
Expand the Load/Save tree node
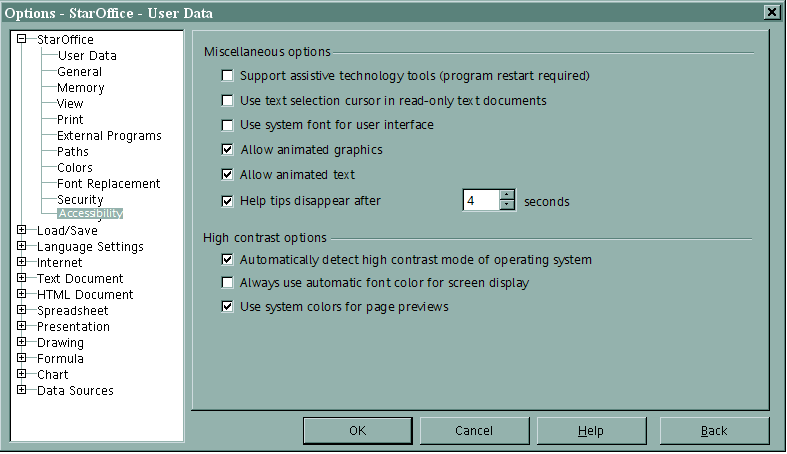(x=22, y=231)
